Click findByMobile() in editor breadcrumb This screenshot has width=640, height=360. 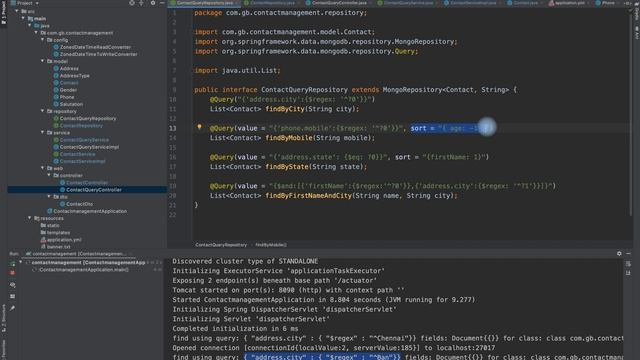tap(271, 245)
